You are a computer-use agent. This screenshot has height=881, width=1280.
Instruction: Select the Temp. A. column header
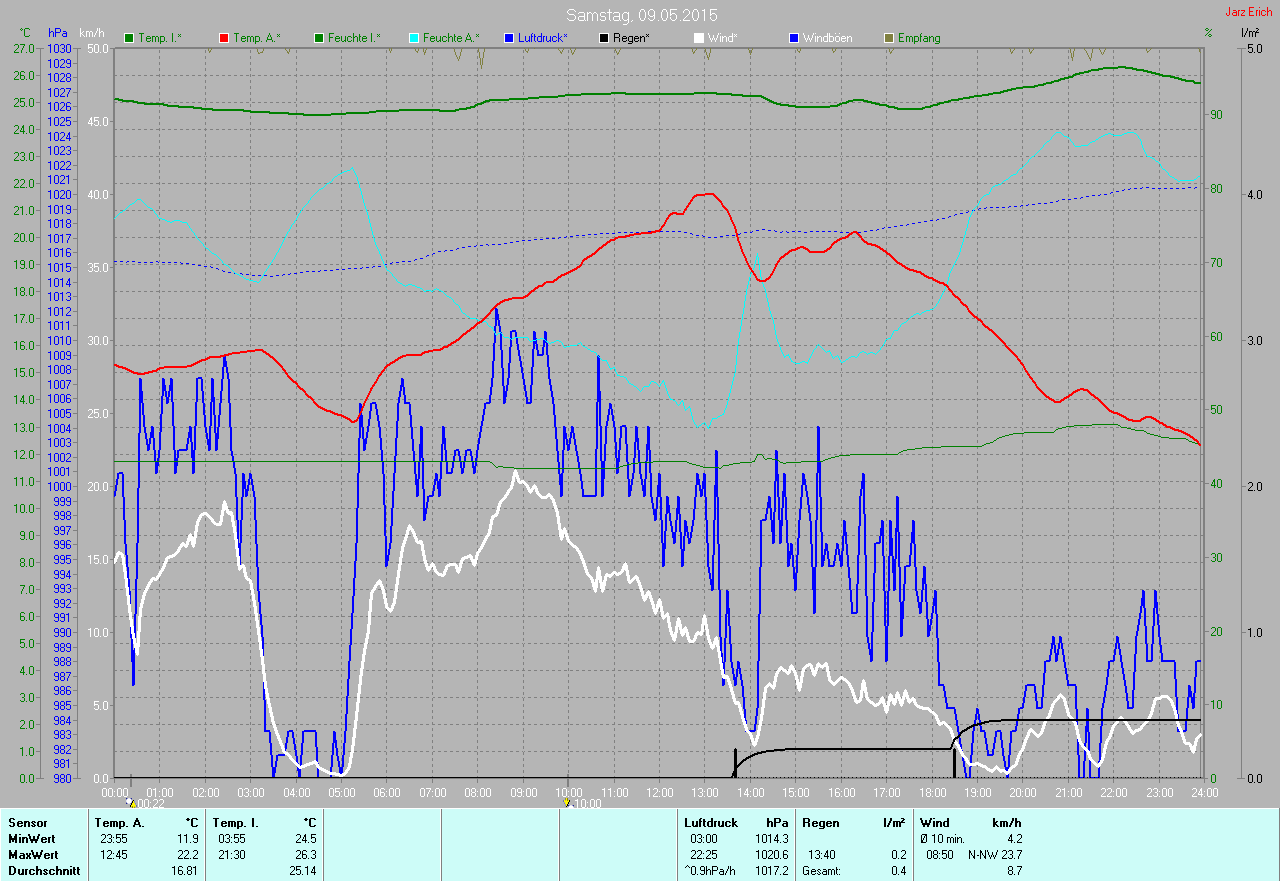[x=118, y=823]
